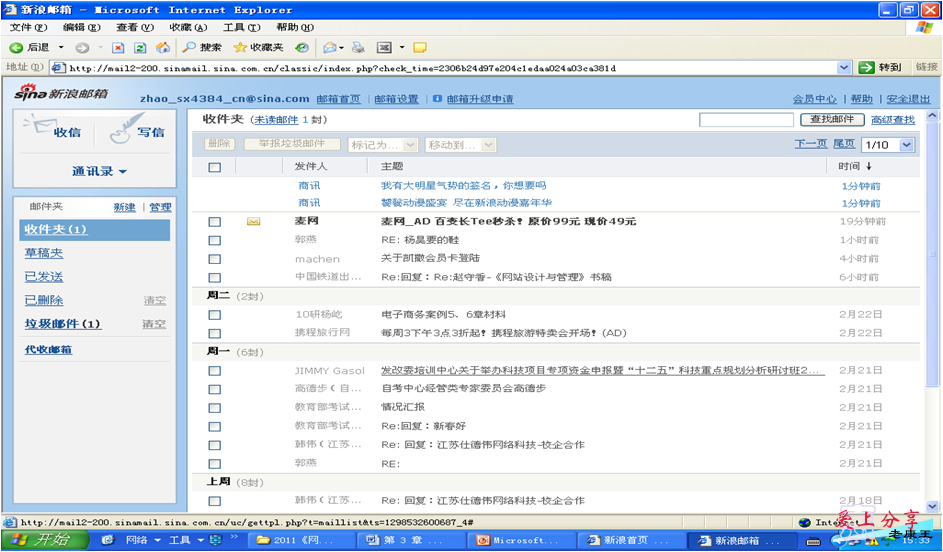This screenshot has width=943, height=552.
Task: Click the Home page icon
Action: 162,48
